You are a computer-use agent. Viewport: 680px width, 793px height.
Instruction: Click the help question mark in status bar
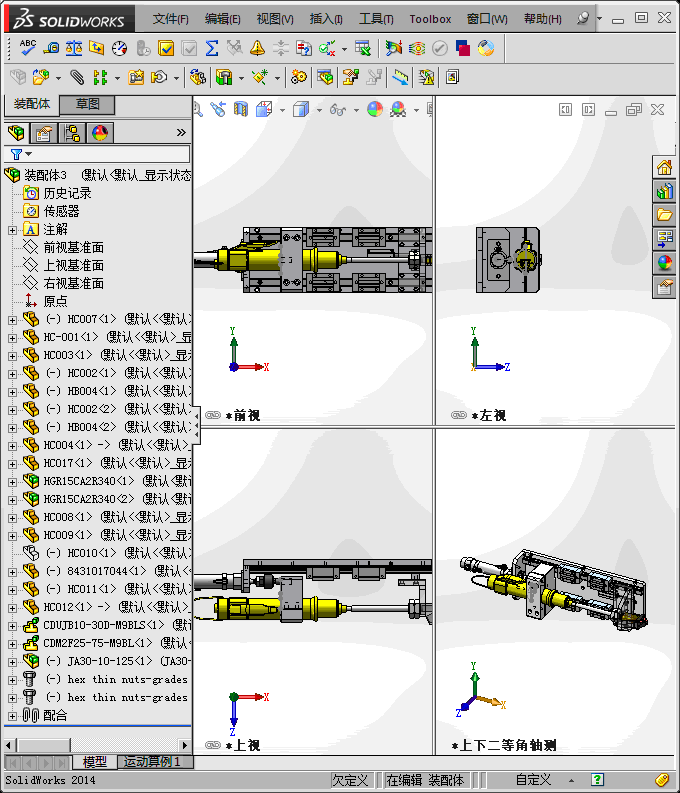pos(598,779)
